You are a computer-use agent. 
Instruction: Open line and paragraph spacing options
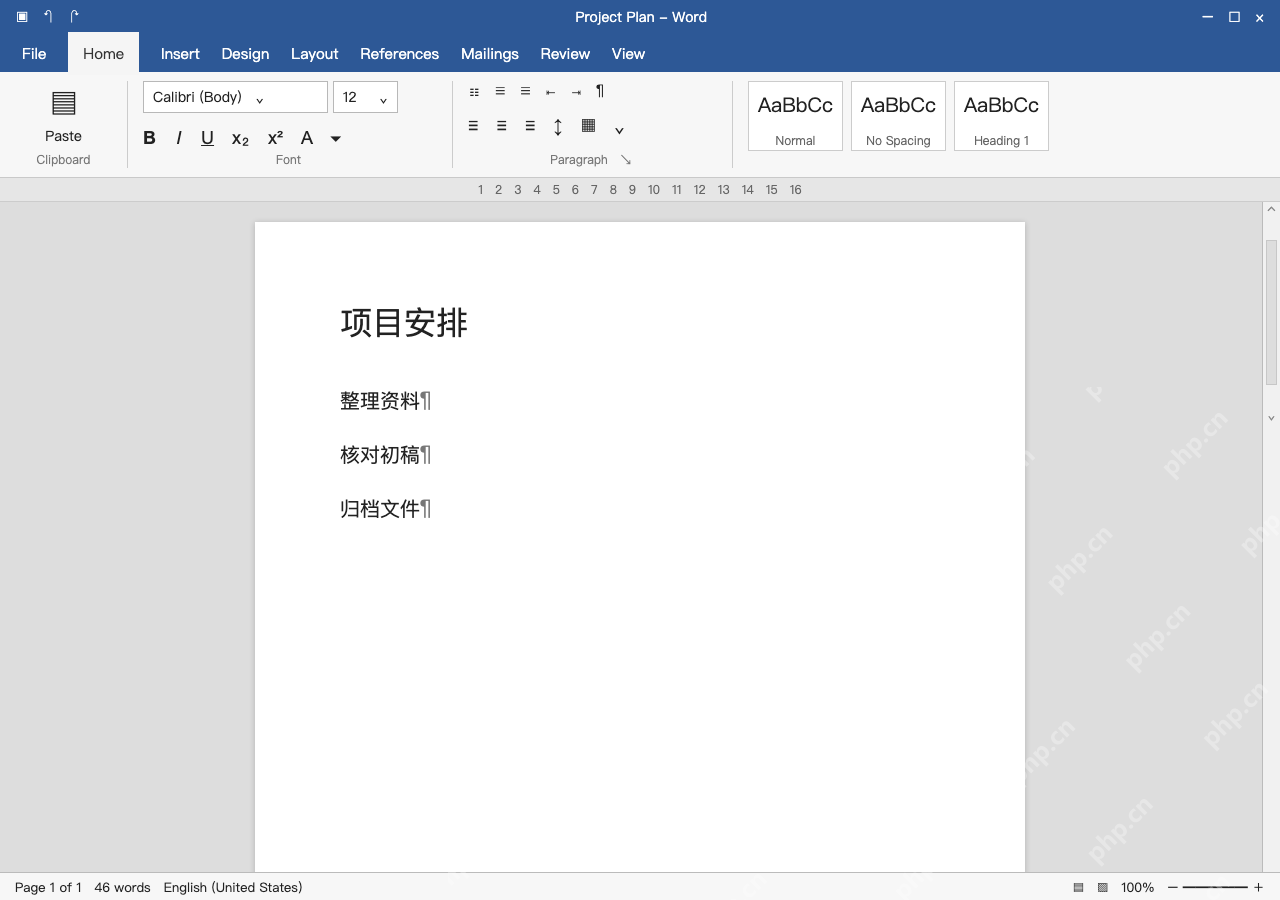558,127
